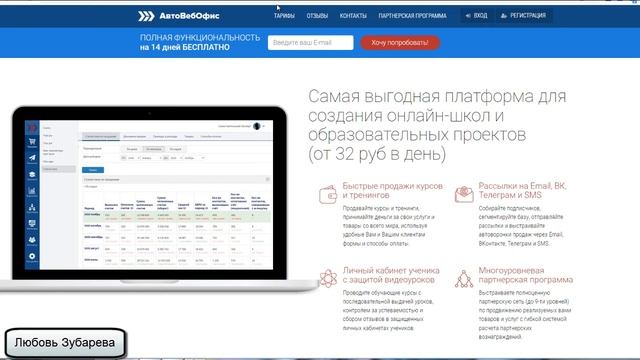The width and height of the screenshot is (640, 360).
Task: Click the blue button in laptop screenshot
Action: pyautogui.click(x=93, y=170)
